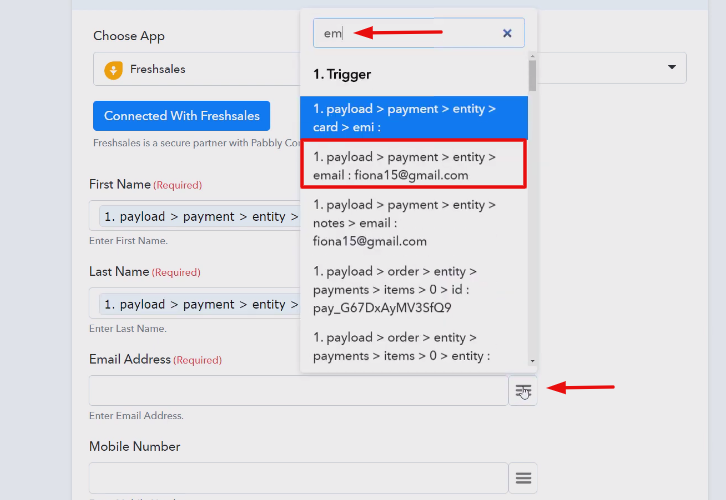Click the Last Name mapped value field
Viewport: 726px width, 500px height.
(x=195, y=303)
